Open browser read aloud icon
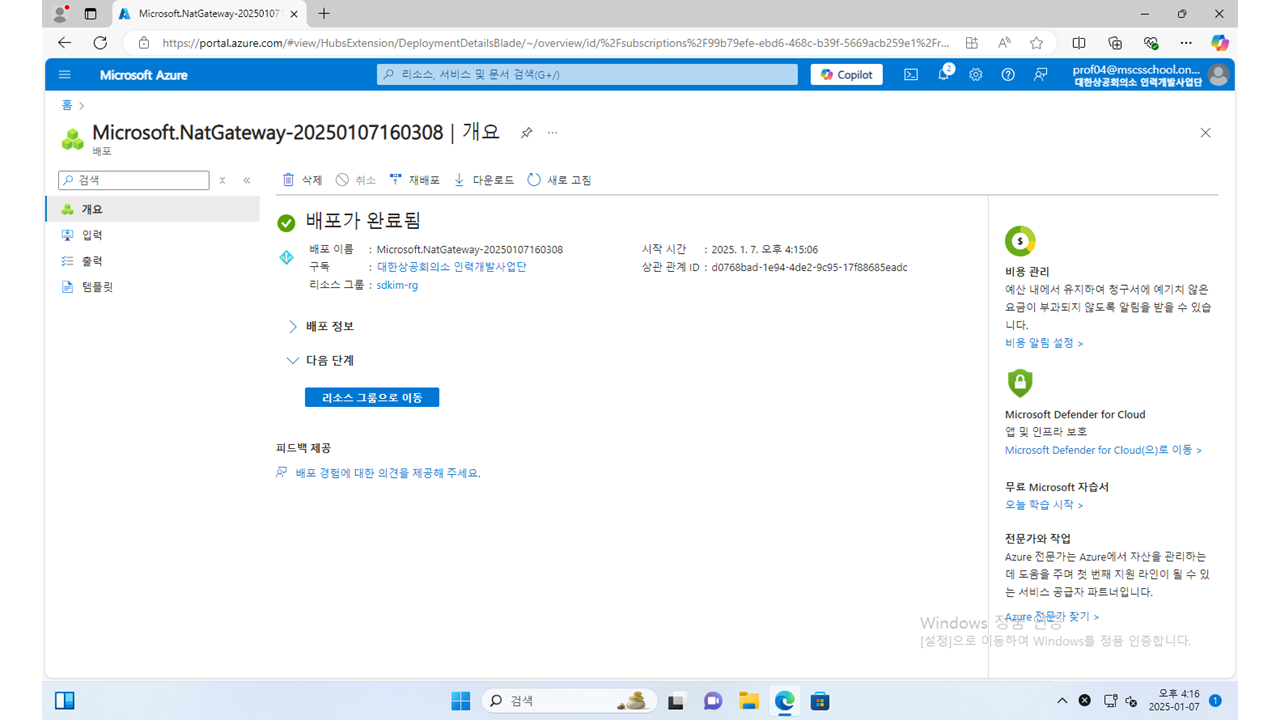 (x=1004, y=43)
